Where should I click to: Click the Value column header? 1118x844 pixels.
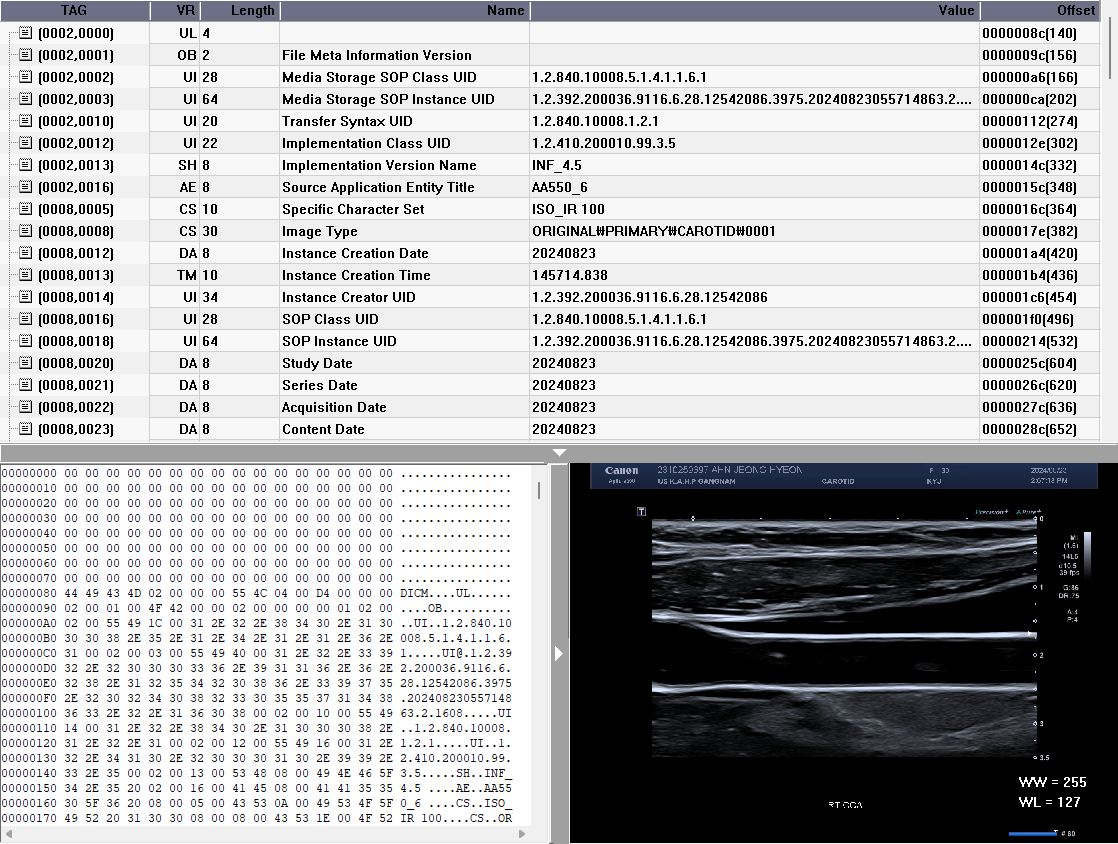click(755, 10)
